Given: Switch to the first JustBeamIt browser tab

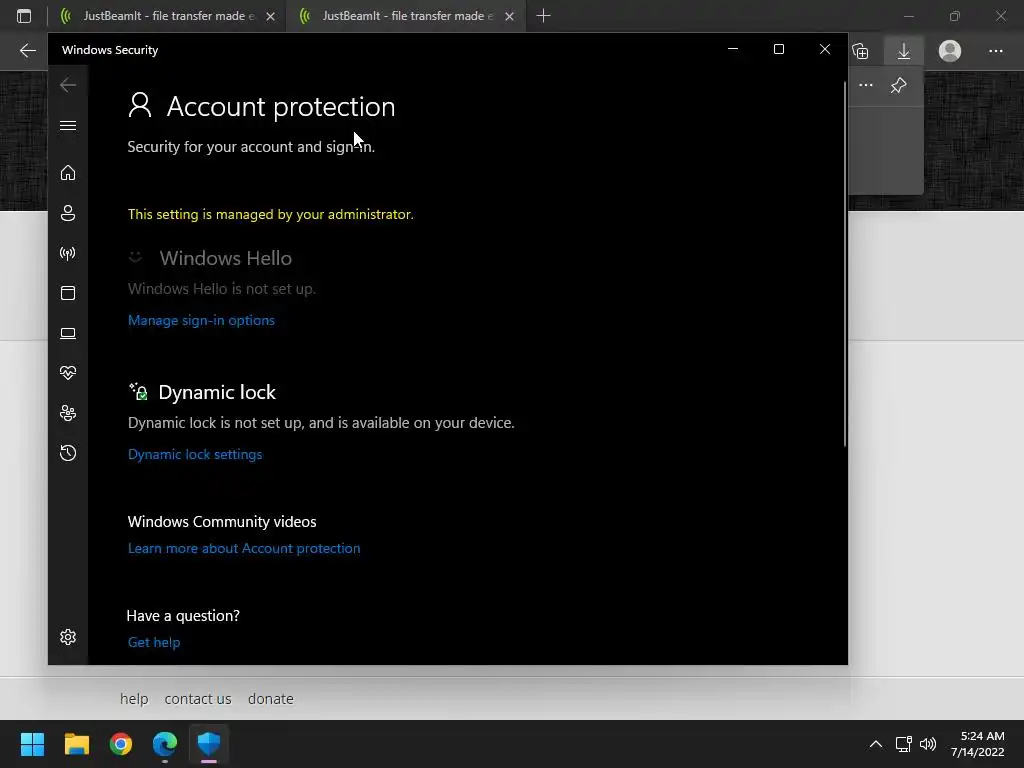Looking at the screenshot, I should pos(167,16).
